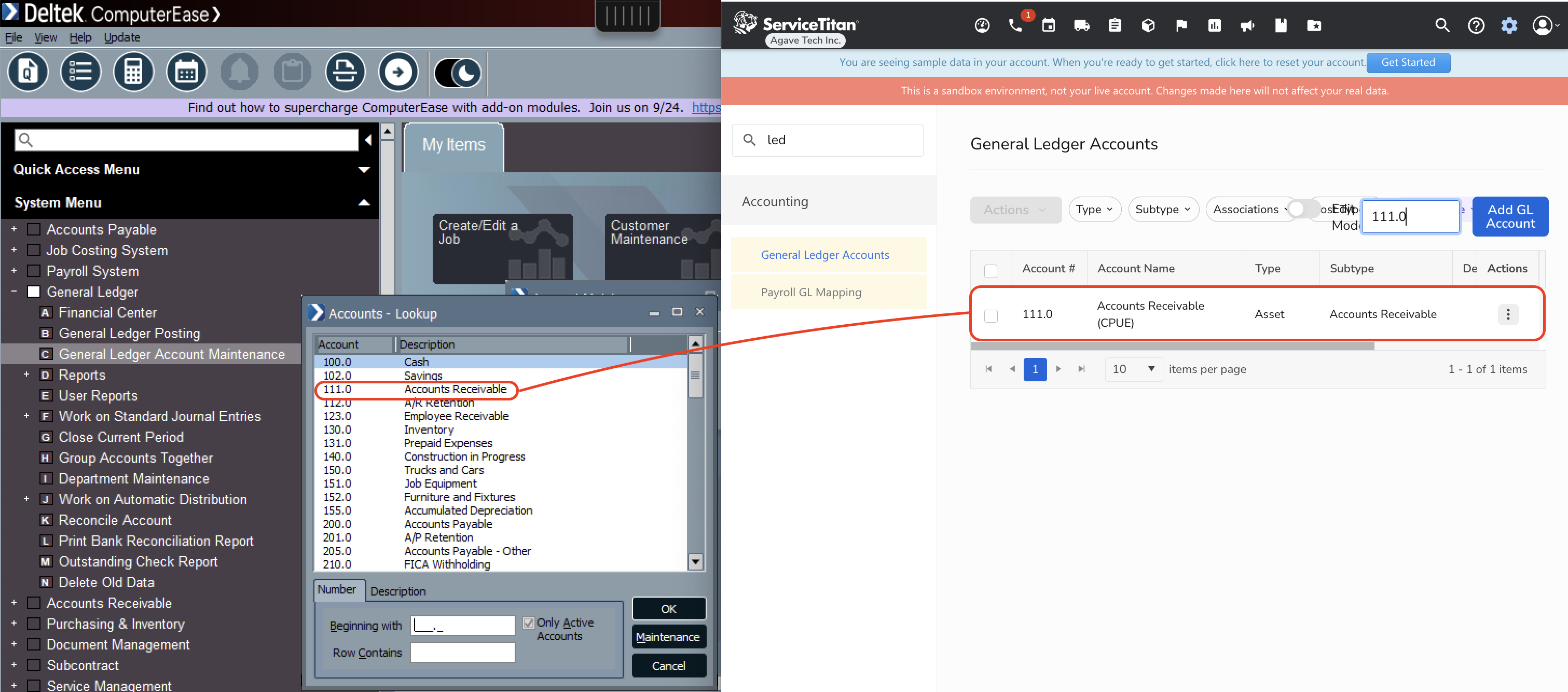Click OK in the Accounts Lookup dialog
Screen dimensions: 1568x692
[668, 608]
